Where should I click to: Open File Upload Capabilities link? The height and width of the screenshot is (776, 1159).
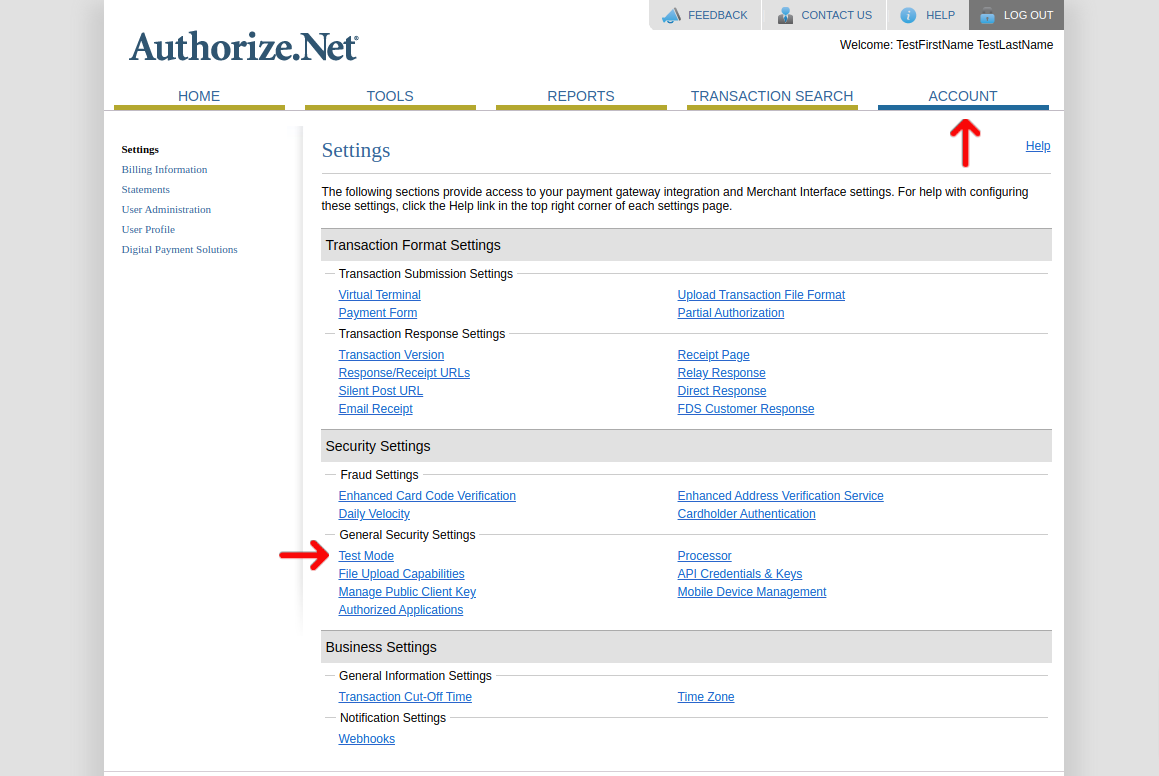(x=401, y=574)
